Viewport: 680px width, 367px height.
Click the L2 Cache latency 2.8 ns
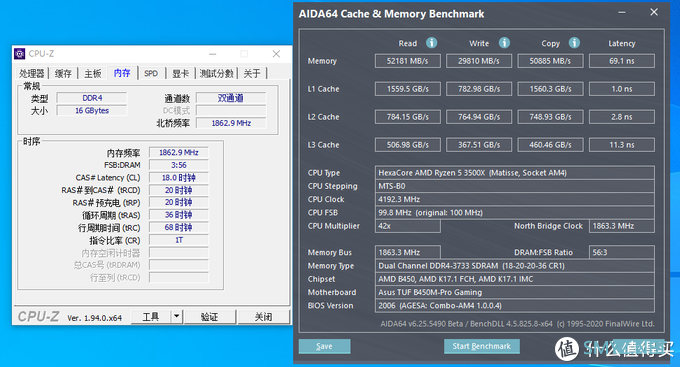(621, 117)
